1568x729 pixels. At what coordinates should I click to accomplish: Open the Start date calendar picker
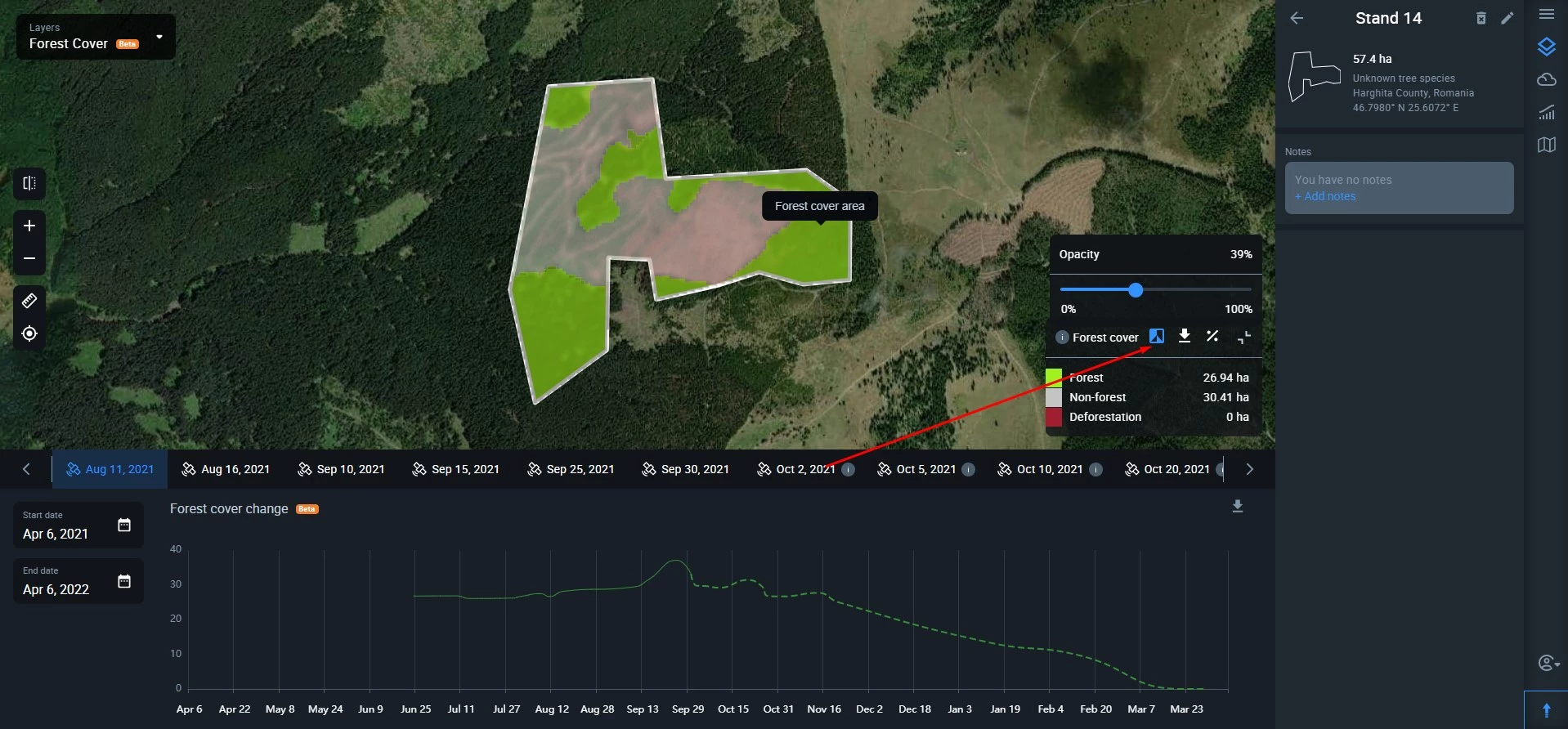(124, 525)
